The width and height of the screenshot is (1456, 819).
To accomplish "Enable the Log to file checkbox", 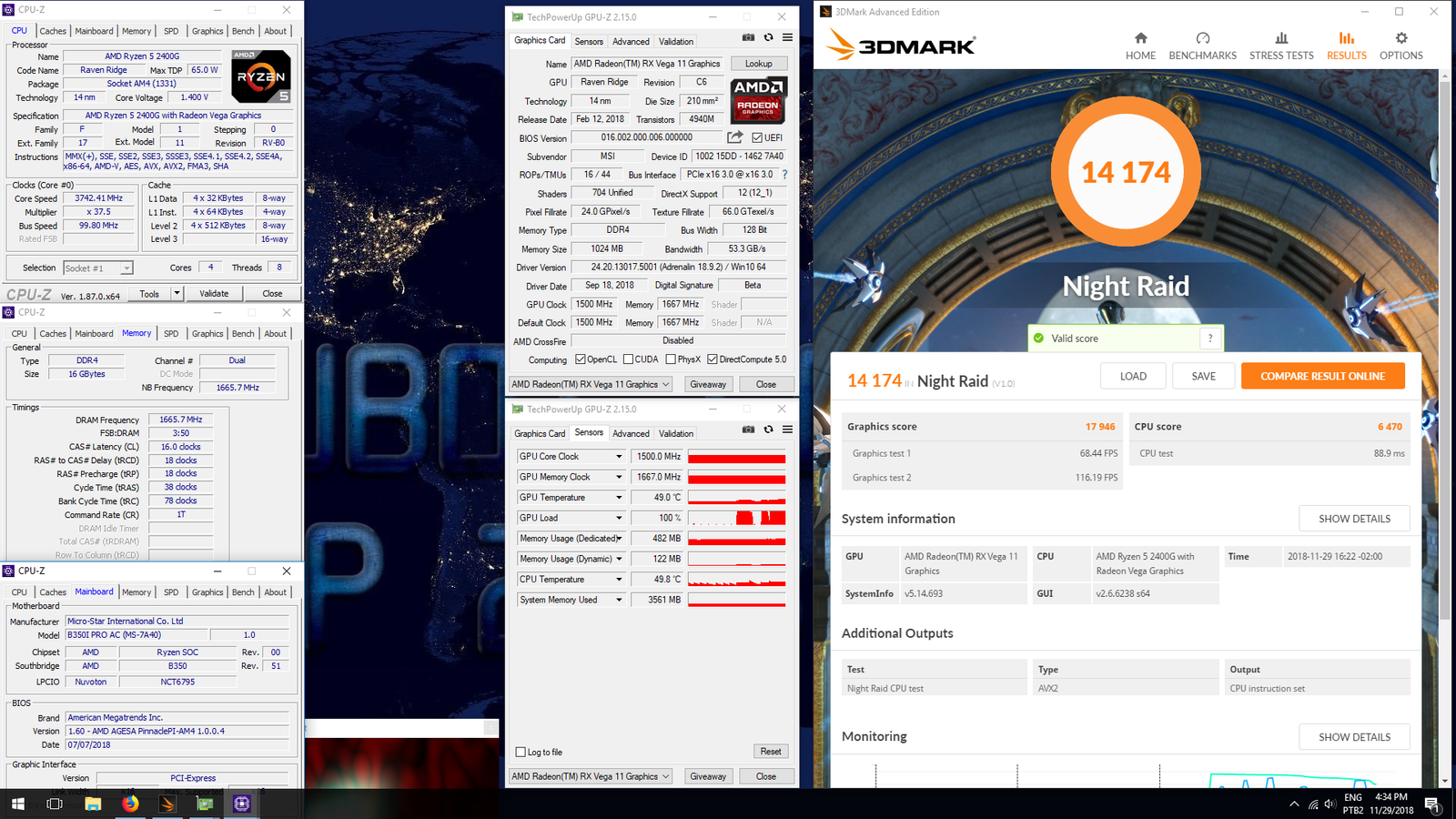I will [521, 753].
